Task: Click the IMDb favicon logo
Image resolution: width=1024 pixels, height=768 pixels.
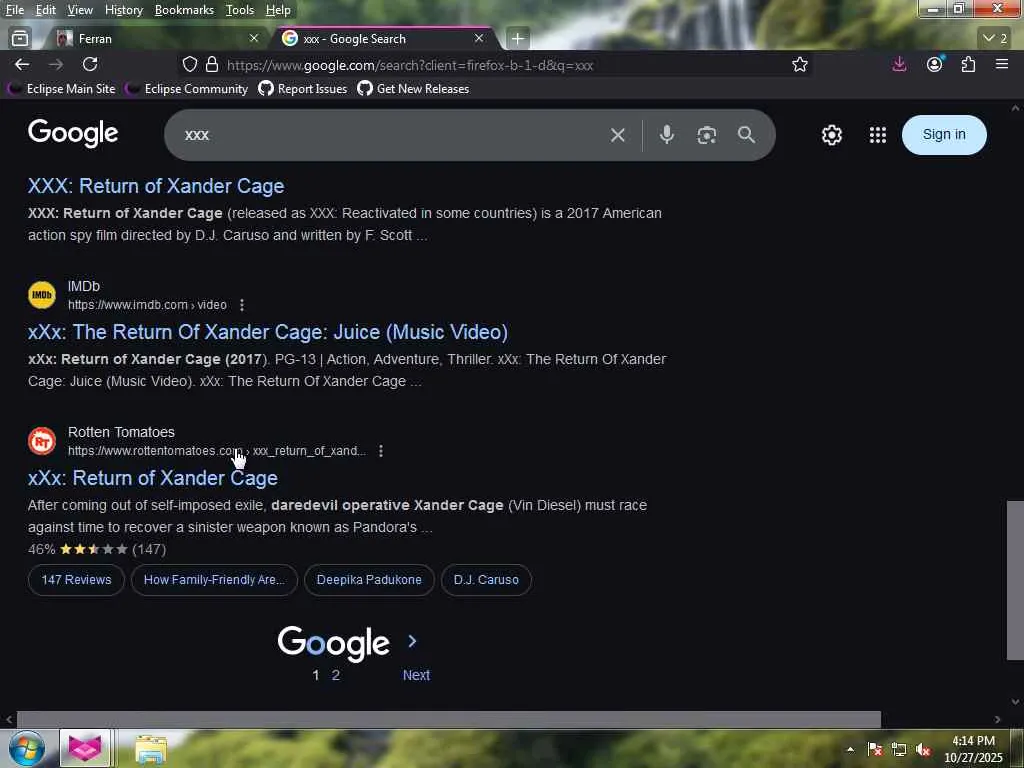Action: pyautogui.click(x=42, y=295)
